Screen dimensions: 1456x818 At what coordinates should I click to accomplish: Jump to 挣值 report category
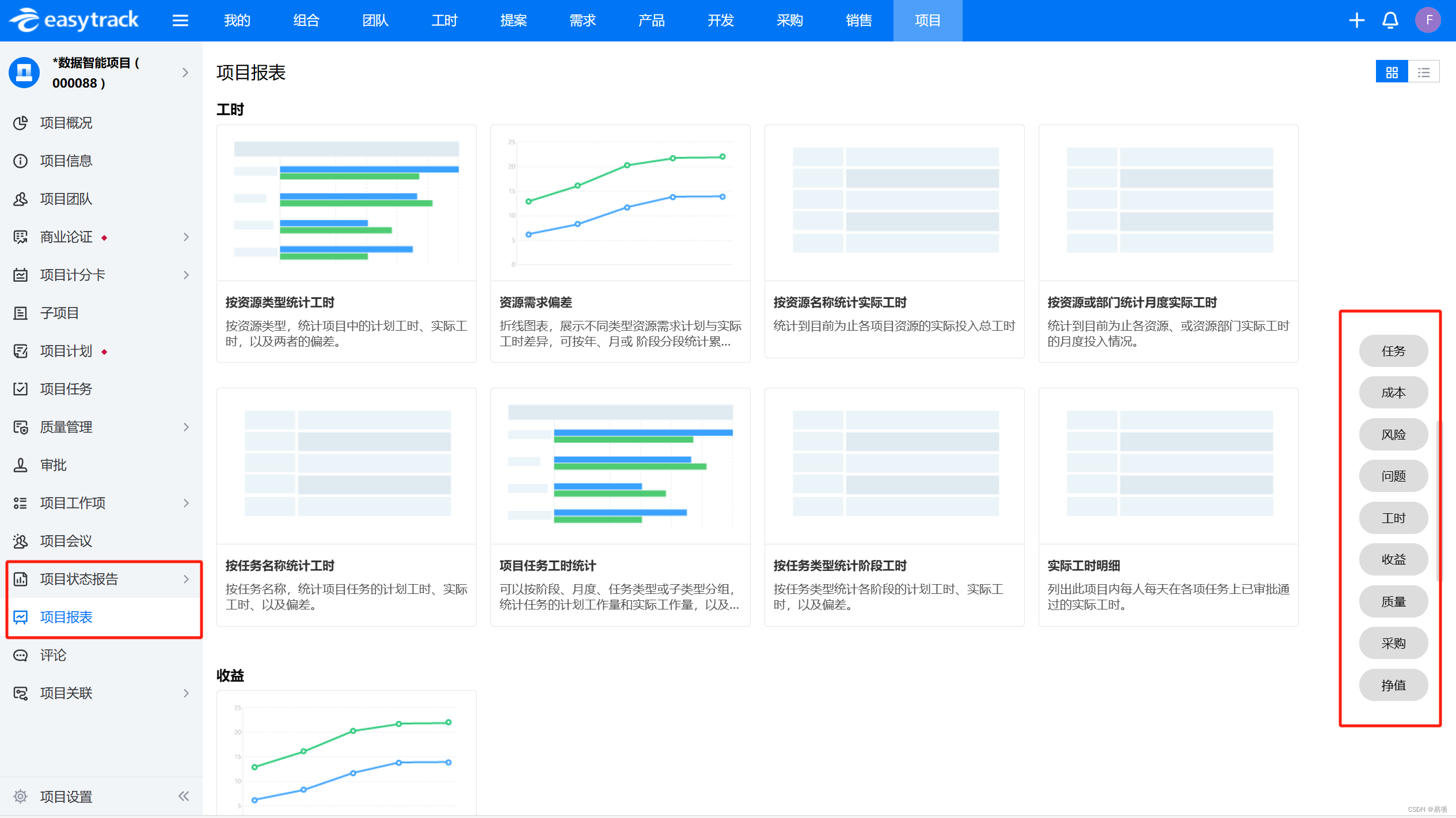click(x=1393, y=685)
